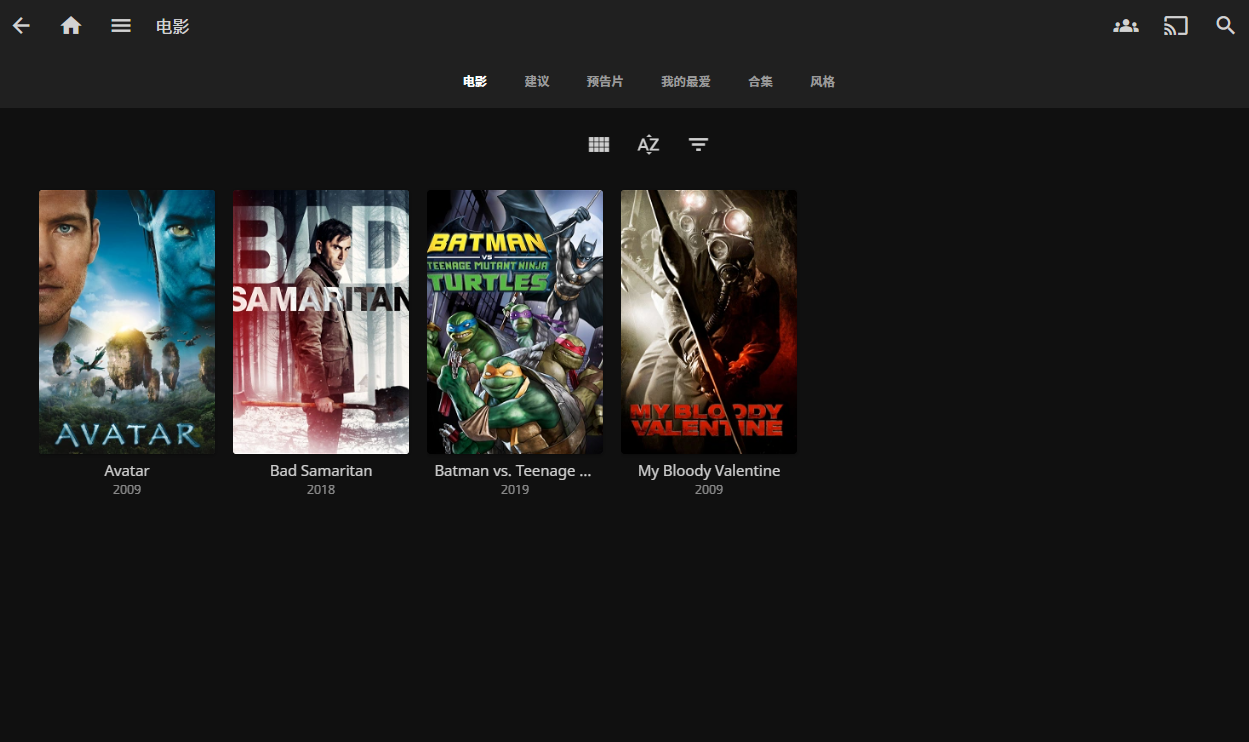Open the 合集 tab
1249x742 pixels.
[760, 82]
